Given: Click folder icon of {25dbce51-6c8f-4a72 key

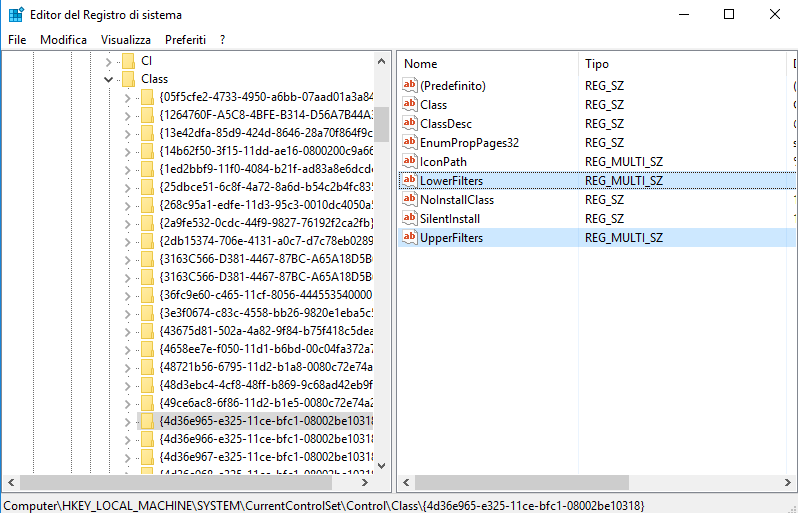Looking at the screenshot, I should 147,187.
